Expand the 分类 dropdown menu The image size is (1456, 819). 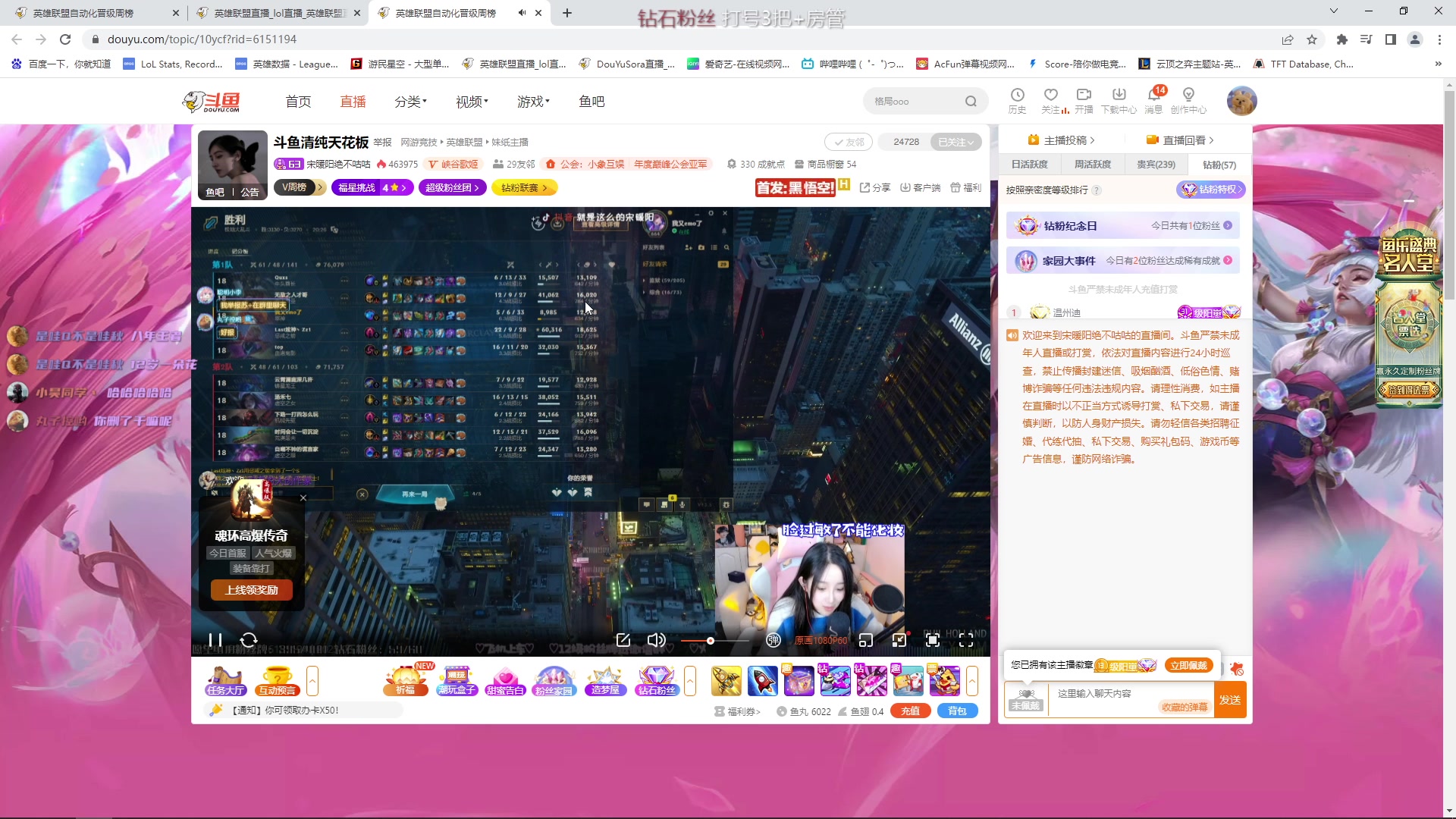point(410,102)
